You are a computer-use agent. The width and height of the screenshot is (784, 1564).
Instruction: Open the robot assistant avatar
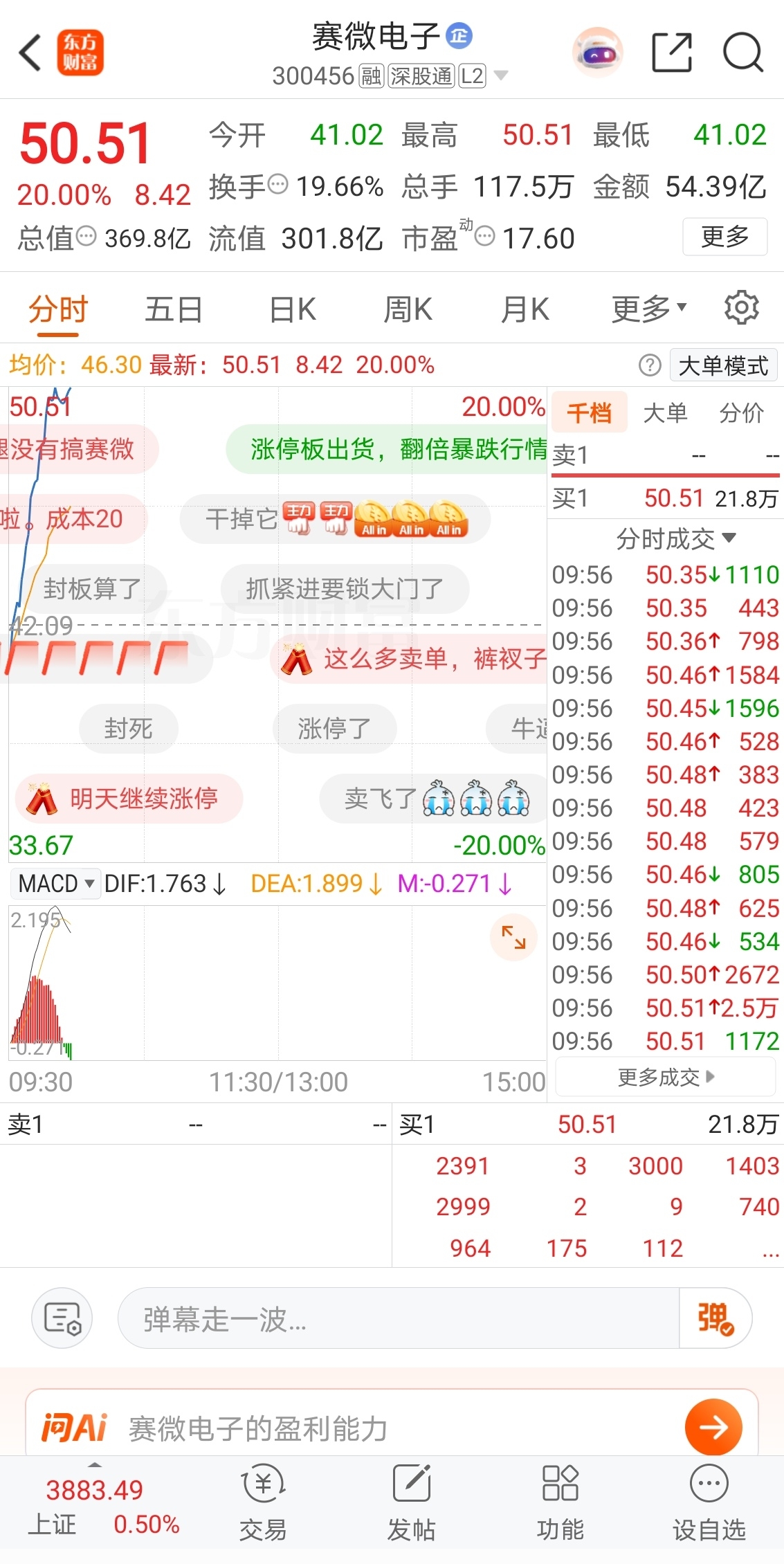598,53
